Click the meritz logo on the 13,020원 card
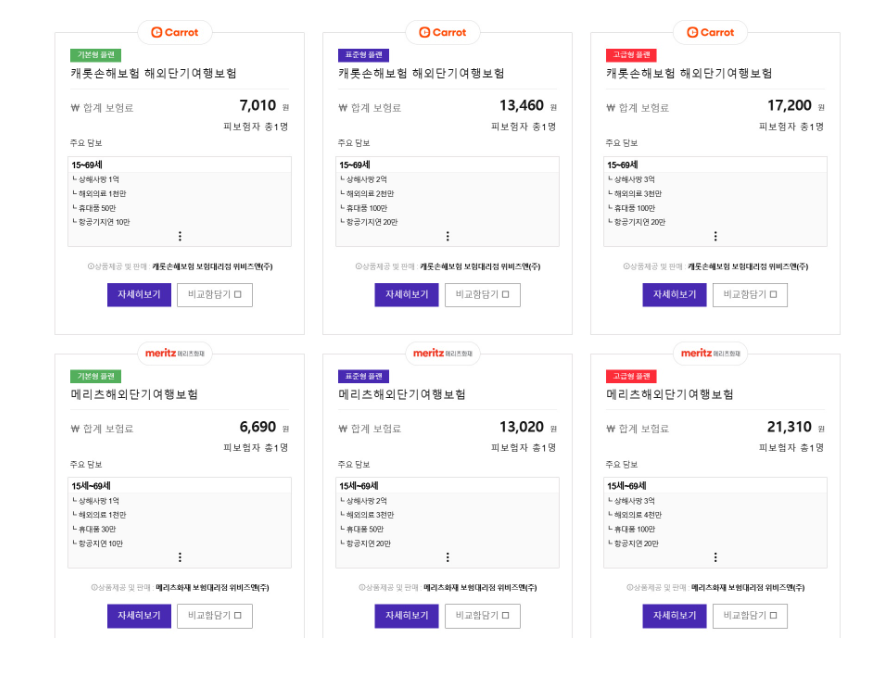This screenshot has width=894, height=673. pyautogui.click(x=444, y=354)
